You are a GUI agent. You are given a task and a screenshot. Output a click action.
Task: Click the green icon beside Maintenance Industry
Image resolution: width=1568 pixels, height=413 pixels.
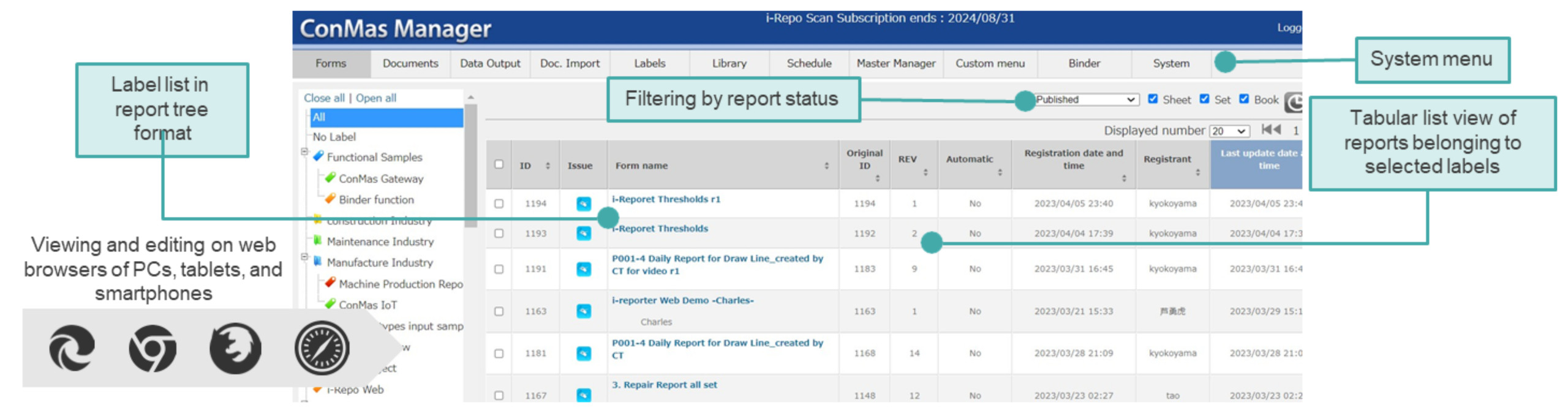tap(317, 240)
